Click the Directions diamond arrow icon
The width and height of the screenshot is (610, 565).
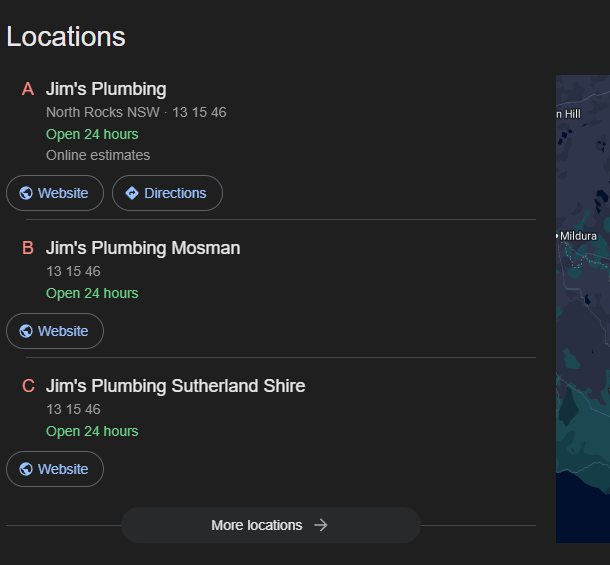[132, 193]
